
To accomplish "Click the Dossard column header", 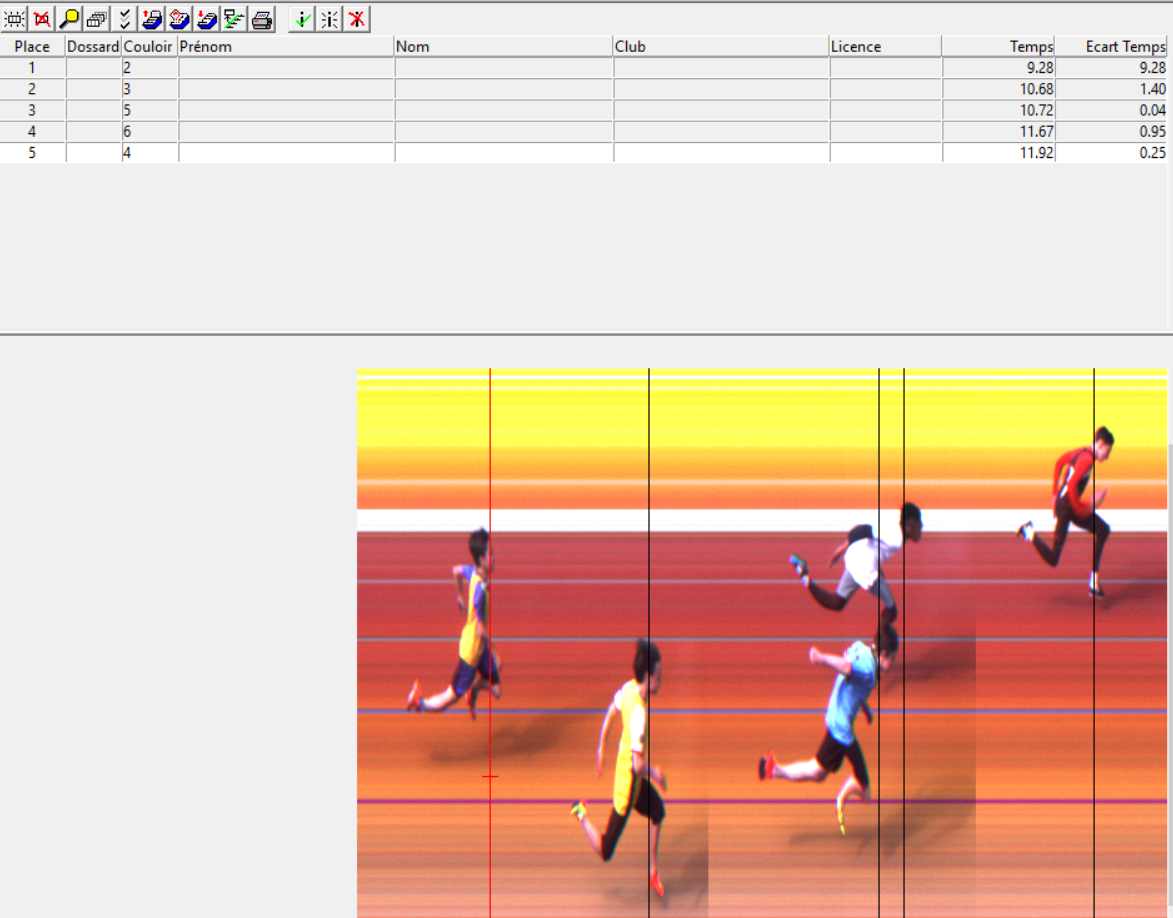I will pyautogui.click(x=93, y=46).
